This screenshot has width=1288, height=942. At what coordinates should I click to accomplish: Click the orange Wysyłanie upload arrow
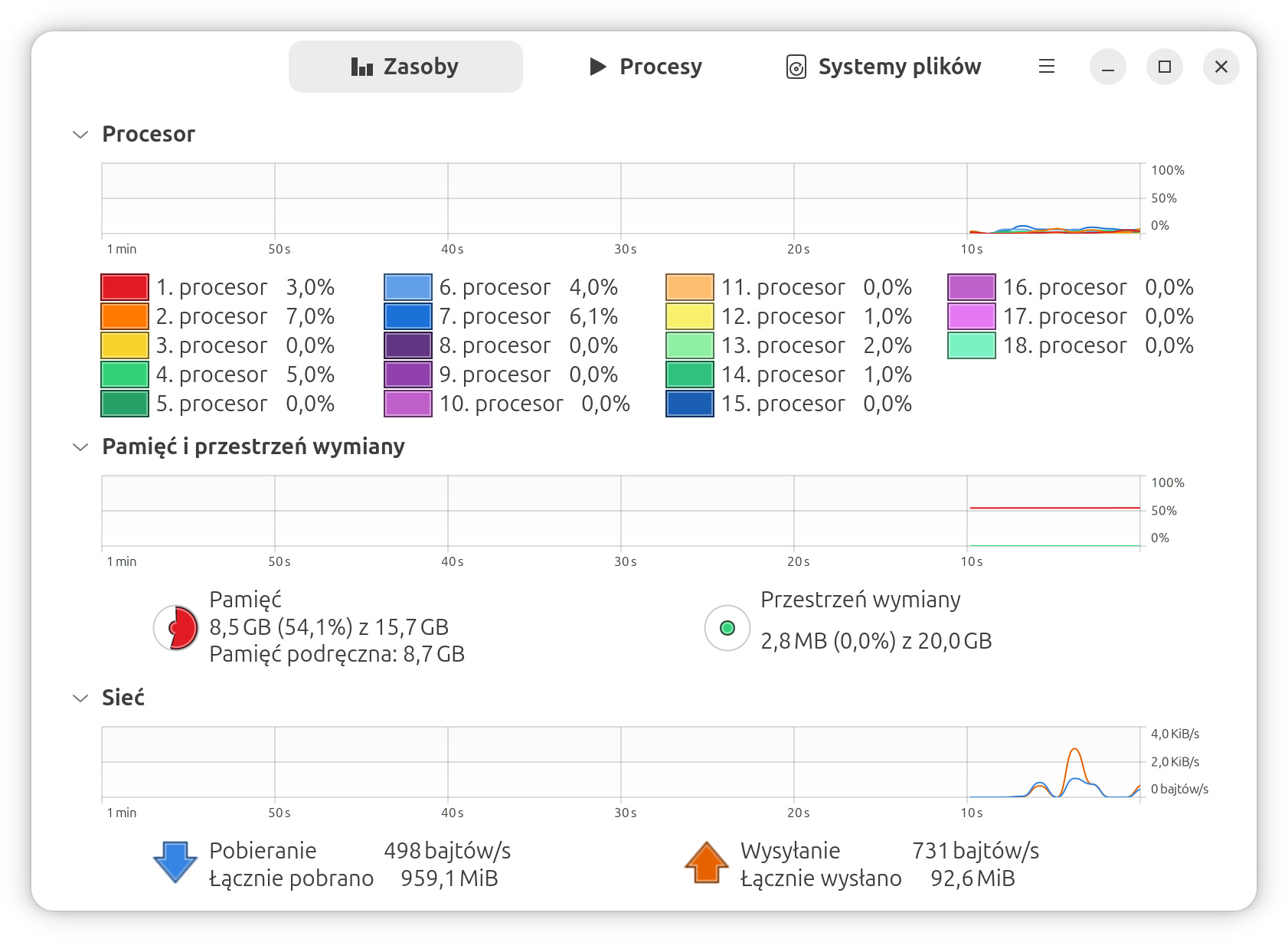[705, 862]
